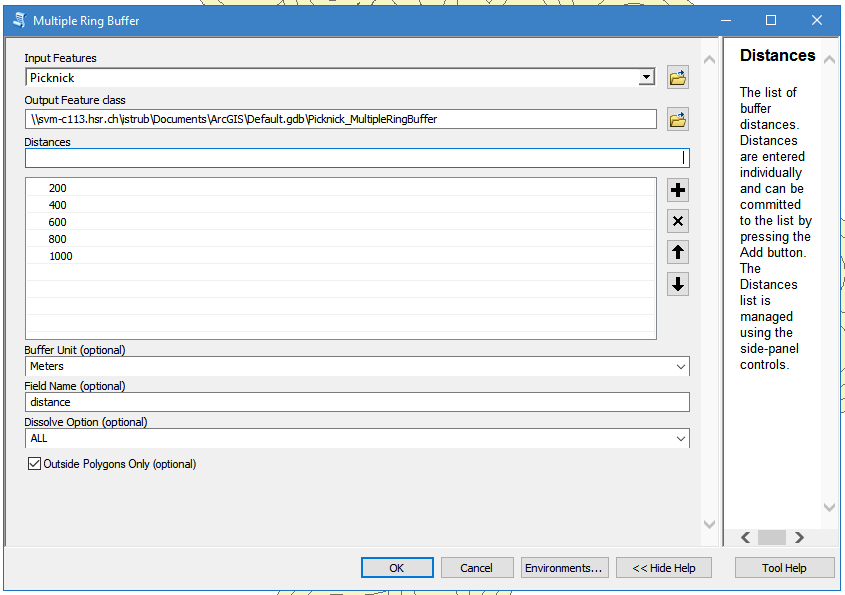845x595 pixels.
Task: Open the Input Features dropdown
Action: pyautogui.click(x=647, y=78)
